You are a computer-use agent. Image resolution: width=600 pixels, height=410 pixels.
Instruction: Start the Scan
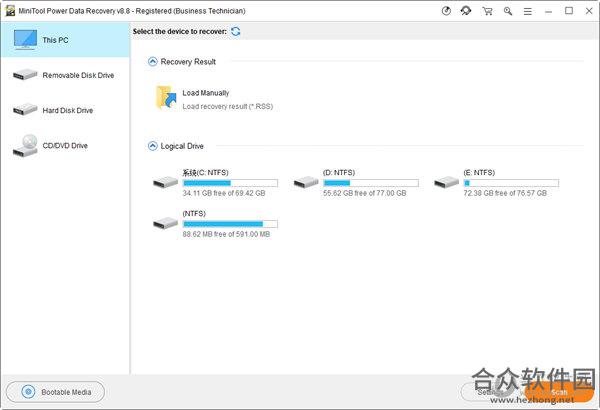coord(558,392)
